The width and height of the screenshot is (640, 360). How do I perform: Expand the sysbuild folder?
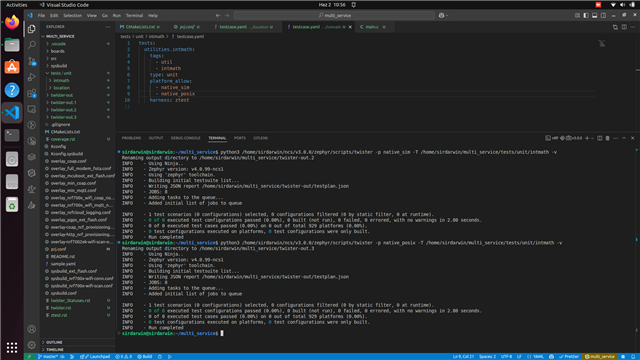pos(77,66)
